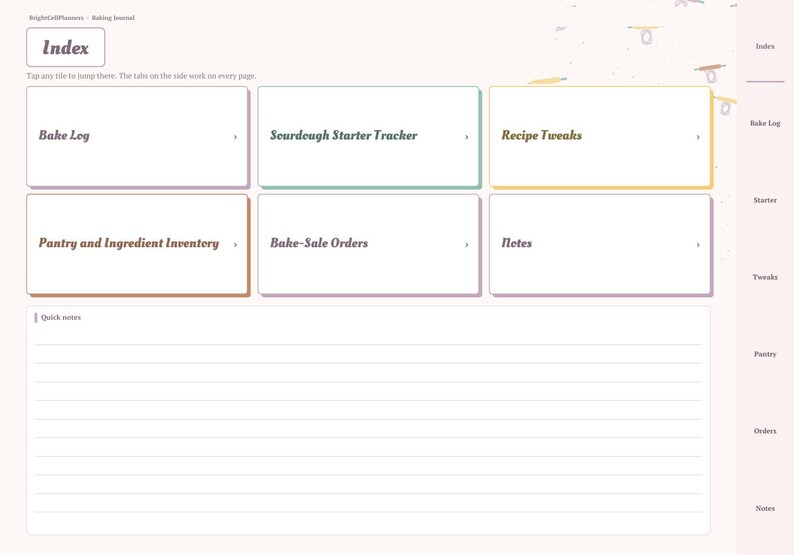
Task: Click the chevron on Bake-Sale Orders tile
Action: tap(466, 245)
